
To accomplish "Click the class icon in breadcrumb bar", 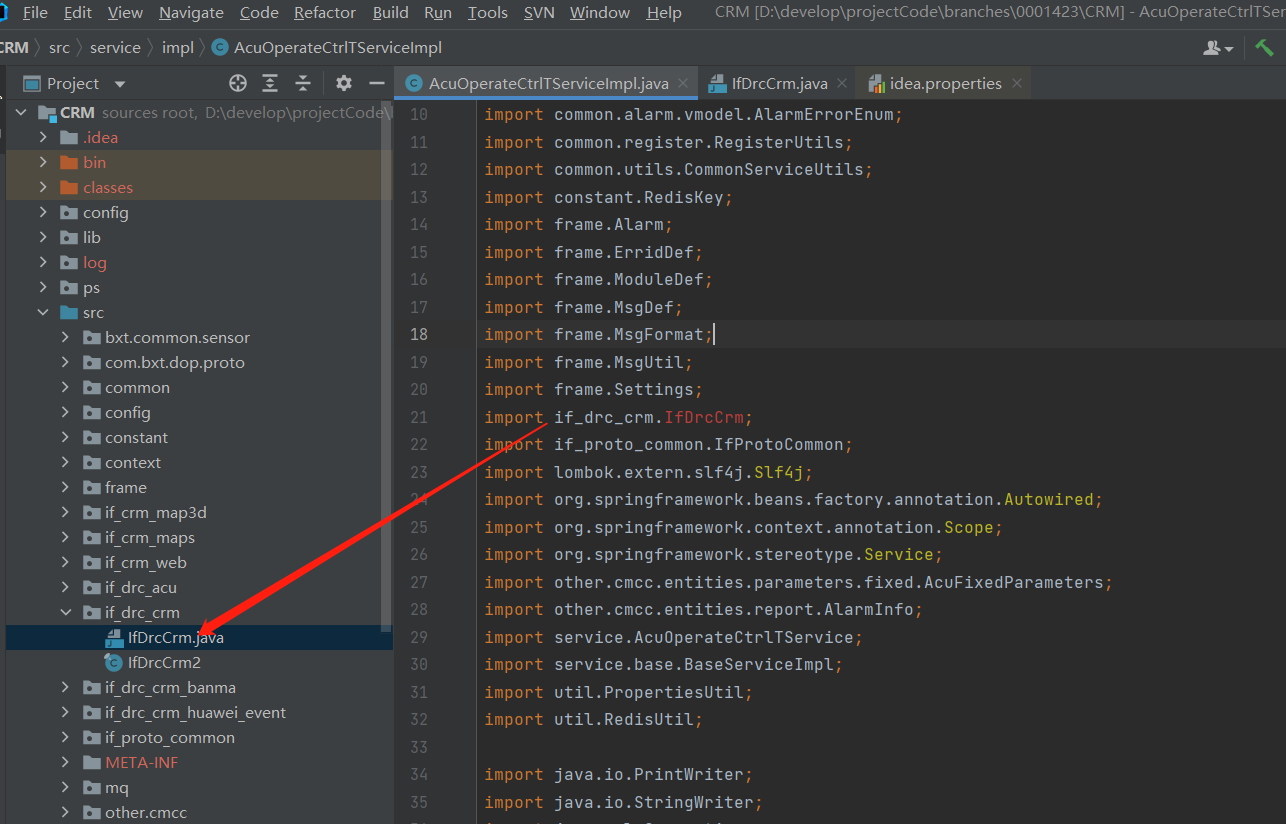I will click(219, 47).
